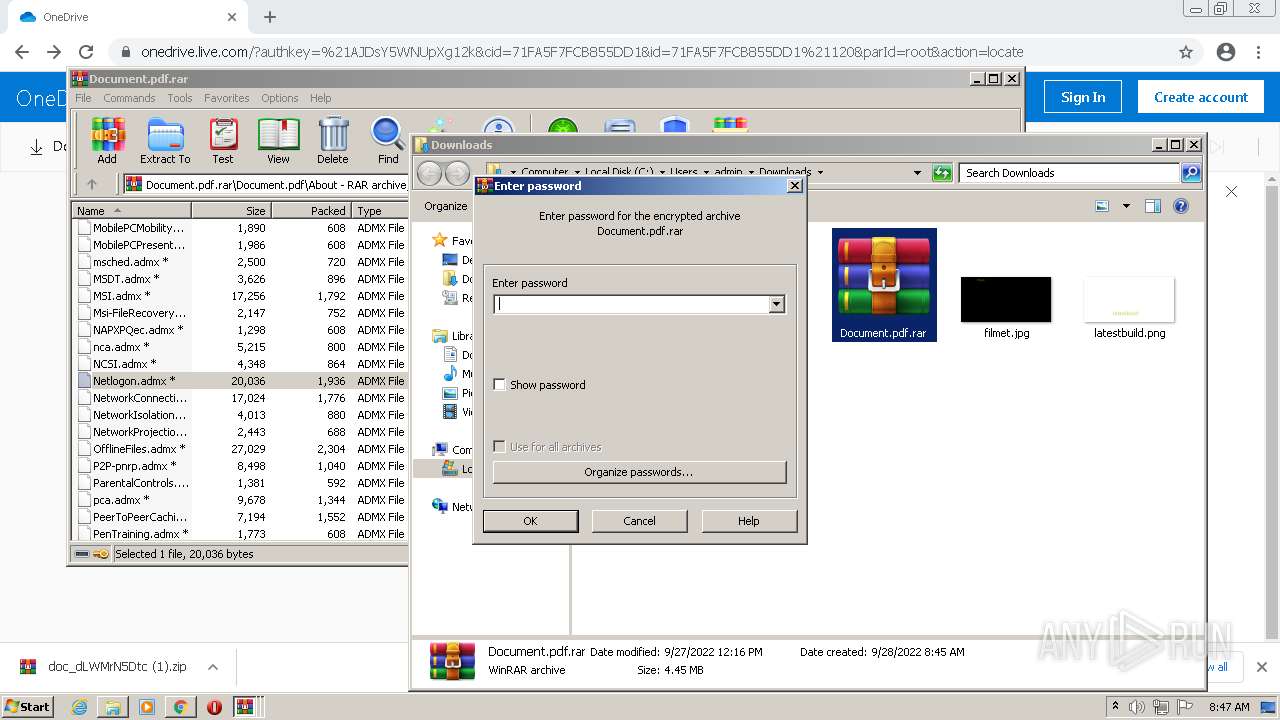Select NCSI.admx row in WinRAR list

click(x=240, y=364)
